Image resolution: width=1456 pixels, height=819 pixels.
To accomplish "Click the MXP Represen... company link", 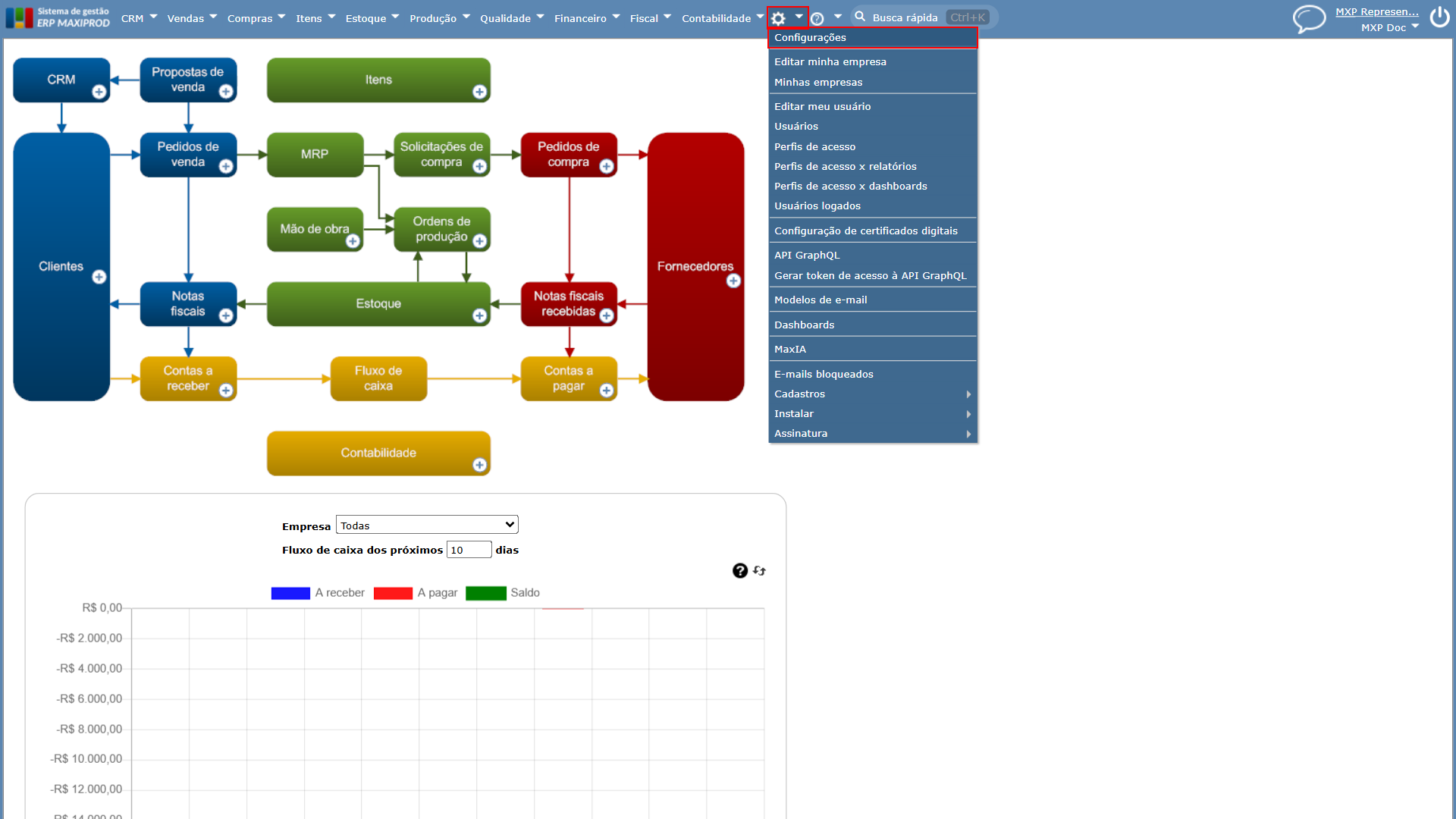I will point(1376,11).
